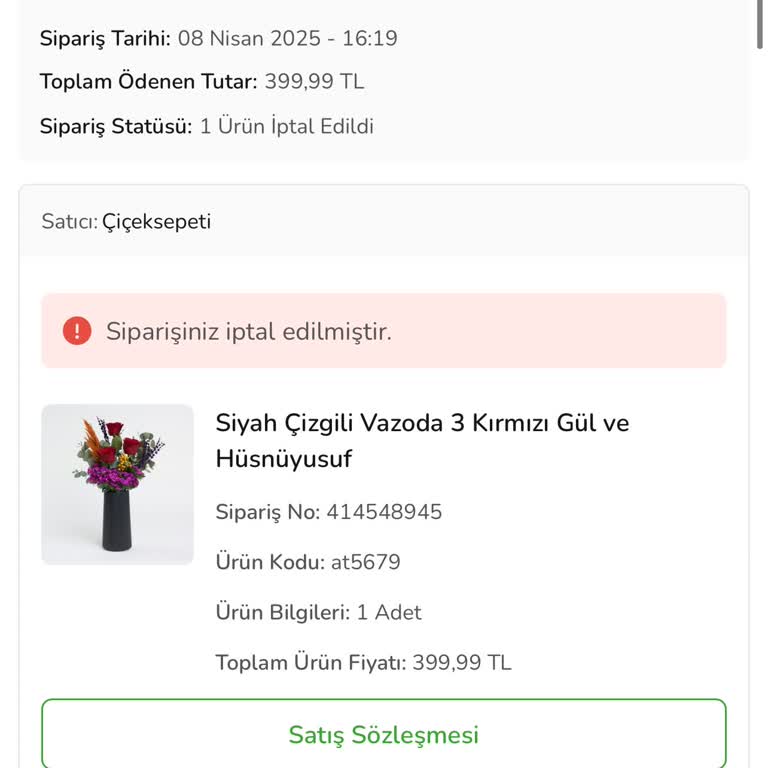Click the Ürün Kodu label

coord(270,562)
